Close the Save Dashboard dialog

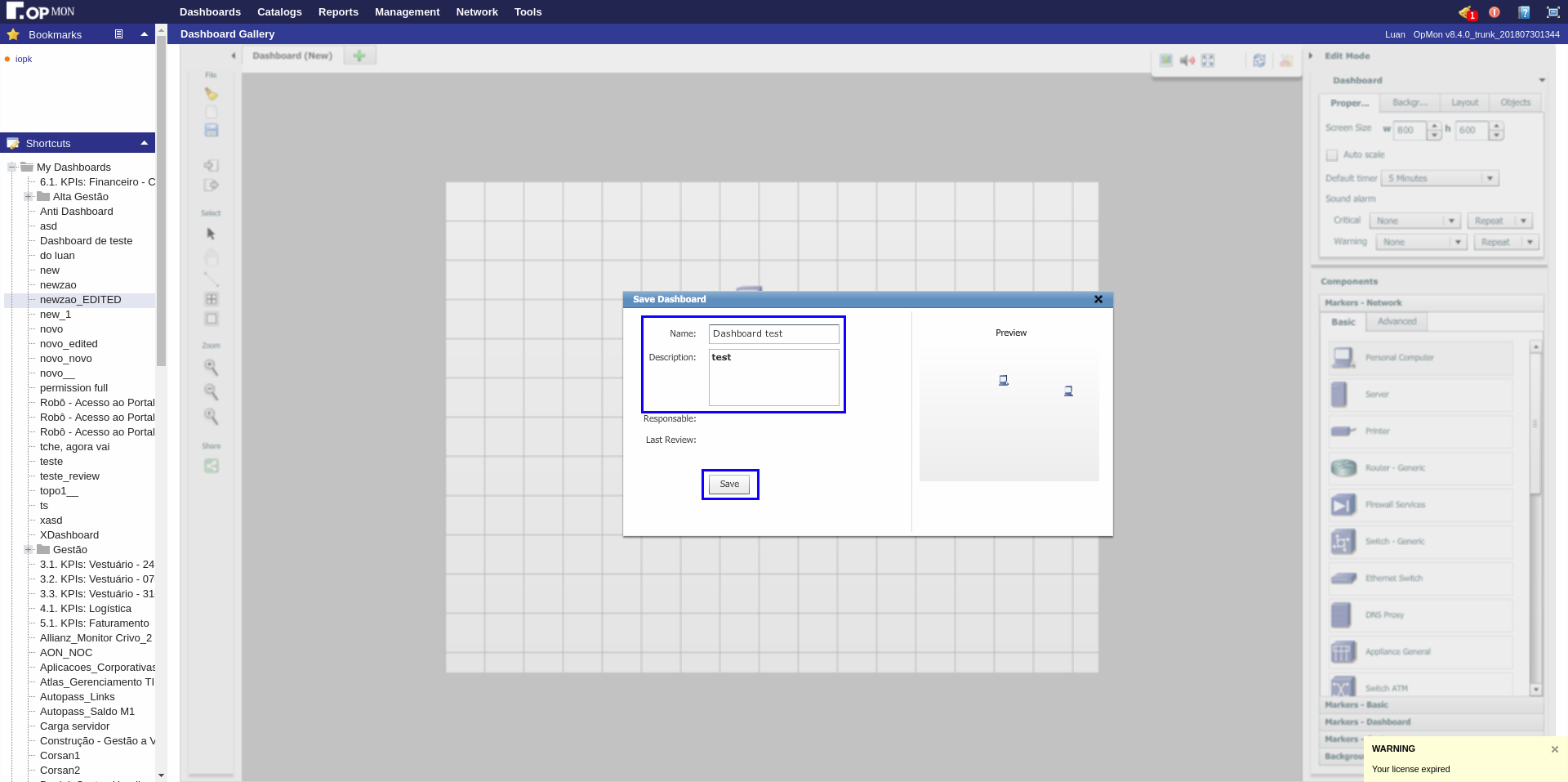[1098, 299]
